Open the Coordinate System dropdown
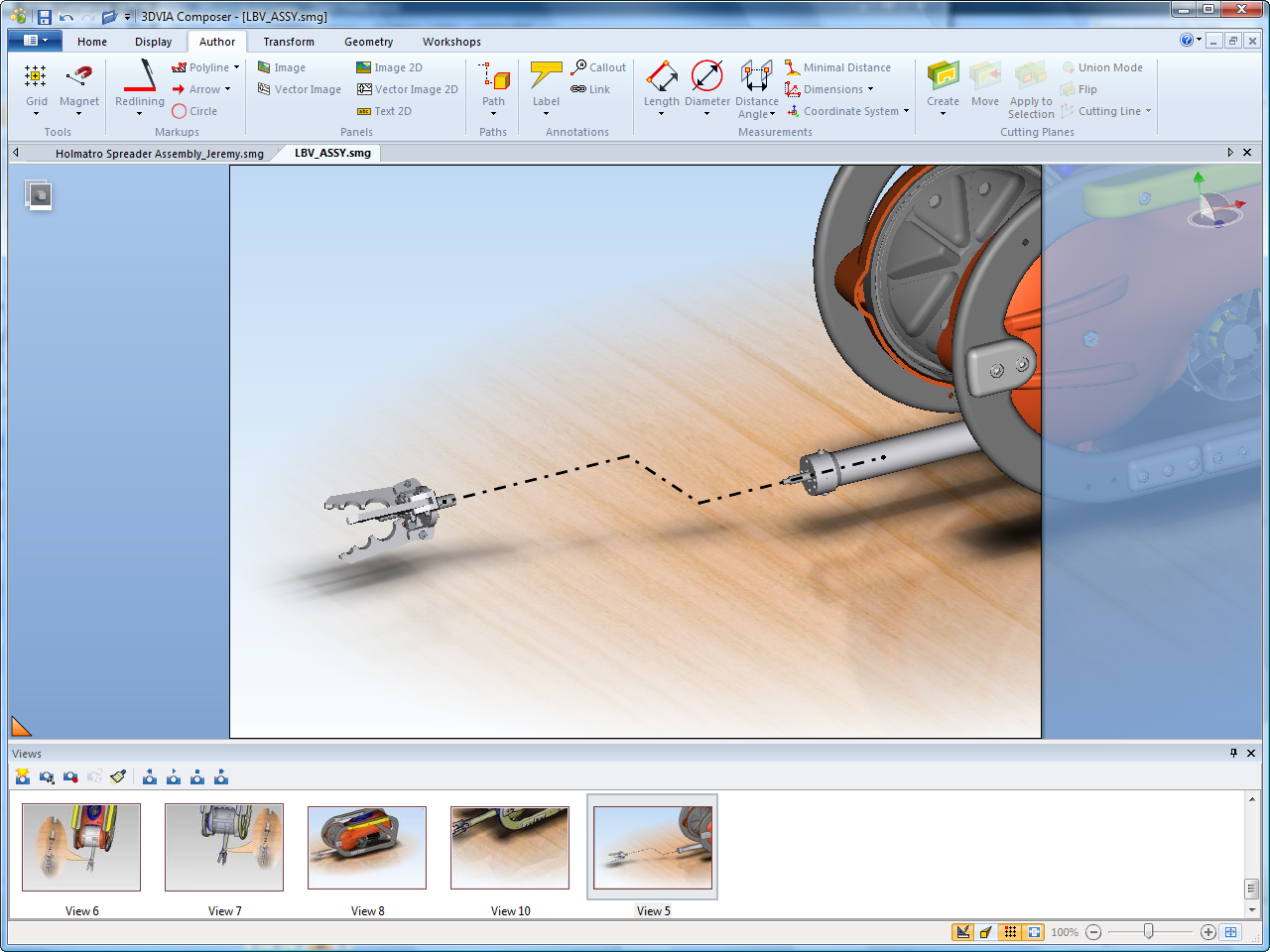Image resolution: width=1270 pixels, height=952 pixels. (x=906, y=111)
